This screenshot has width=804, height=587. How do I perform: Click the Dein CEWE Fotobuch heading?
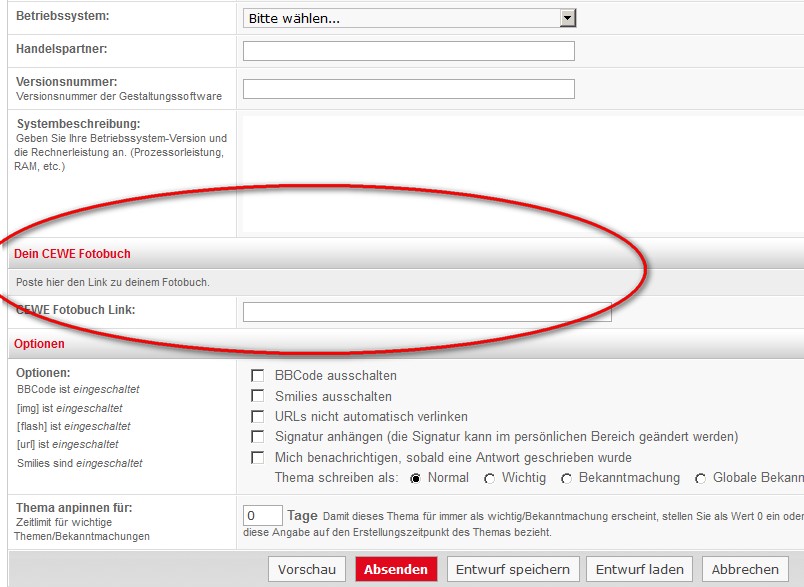click(72, 254)
